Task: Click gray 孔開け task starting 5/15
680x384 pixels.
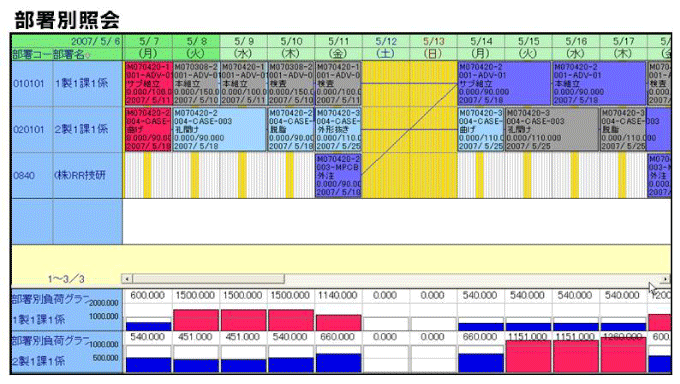Action: point(552,129)
